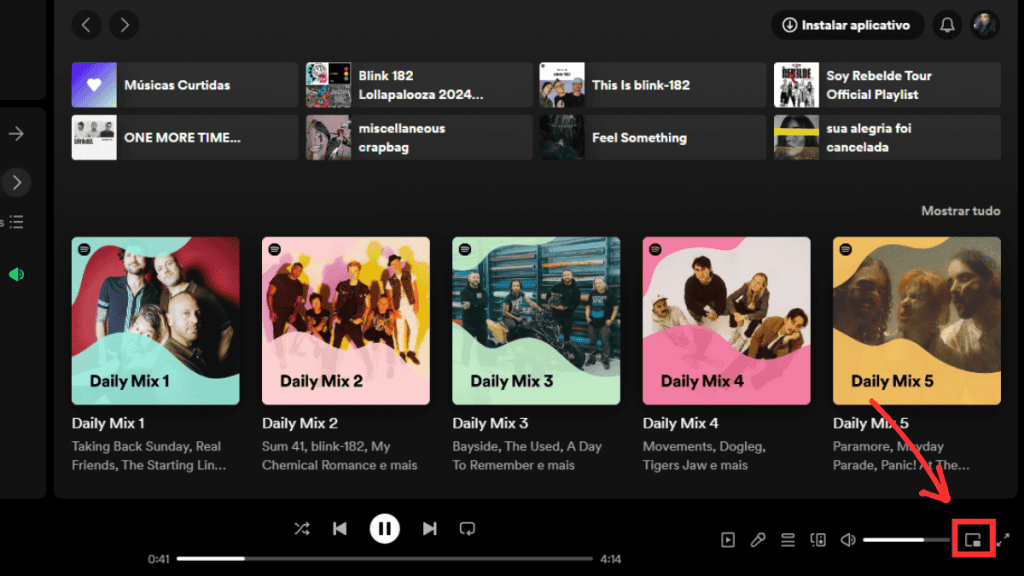Open the Now Playing view icon
Screen dimensions: 1024x576
[728, 539]
